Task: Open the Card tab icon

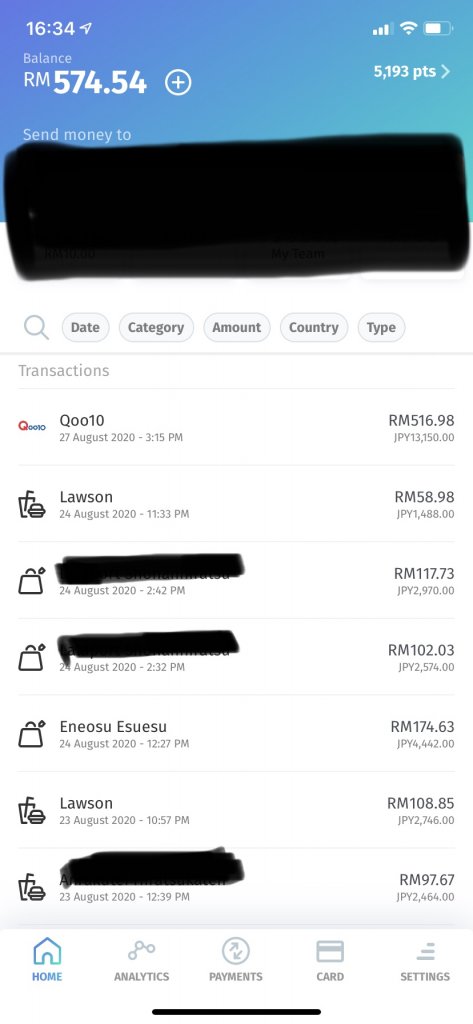Action: tap(330, 951)
